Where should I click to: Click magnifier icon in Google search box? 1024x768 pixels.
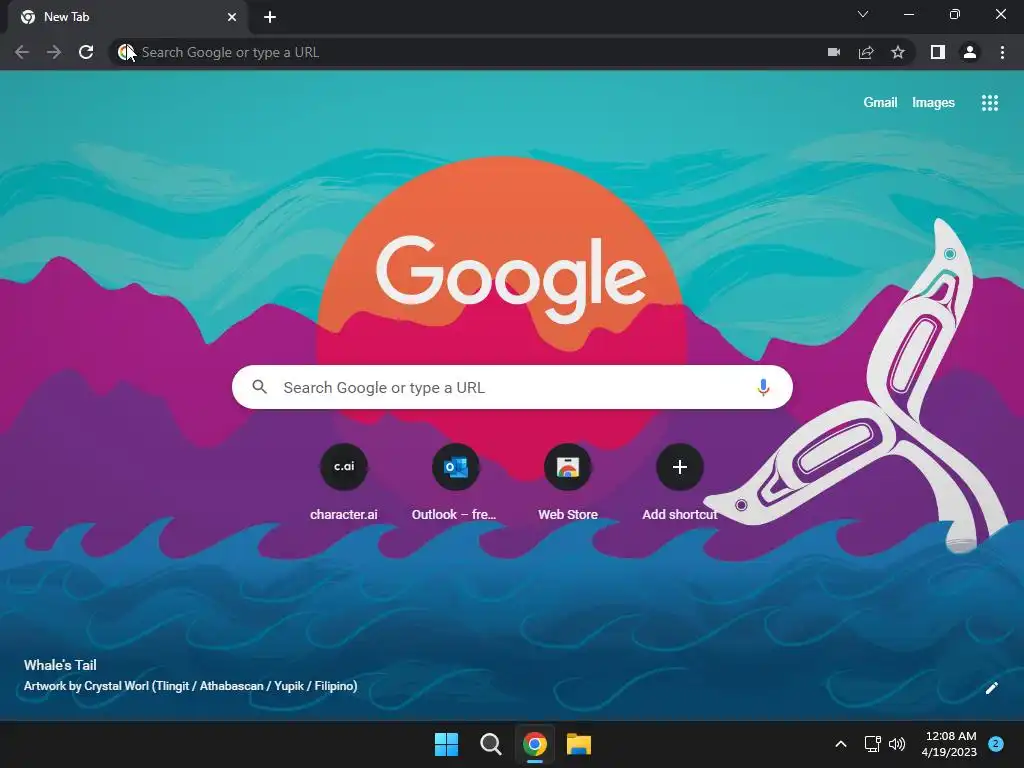[x=259, y=387]
